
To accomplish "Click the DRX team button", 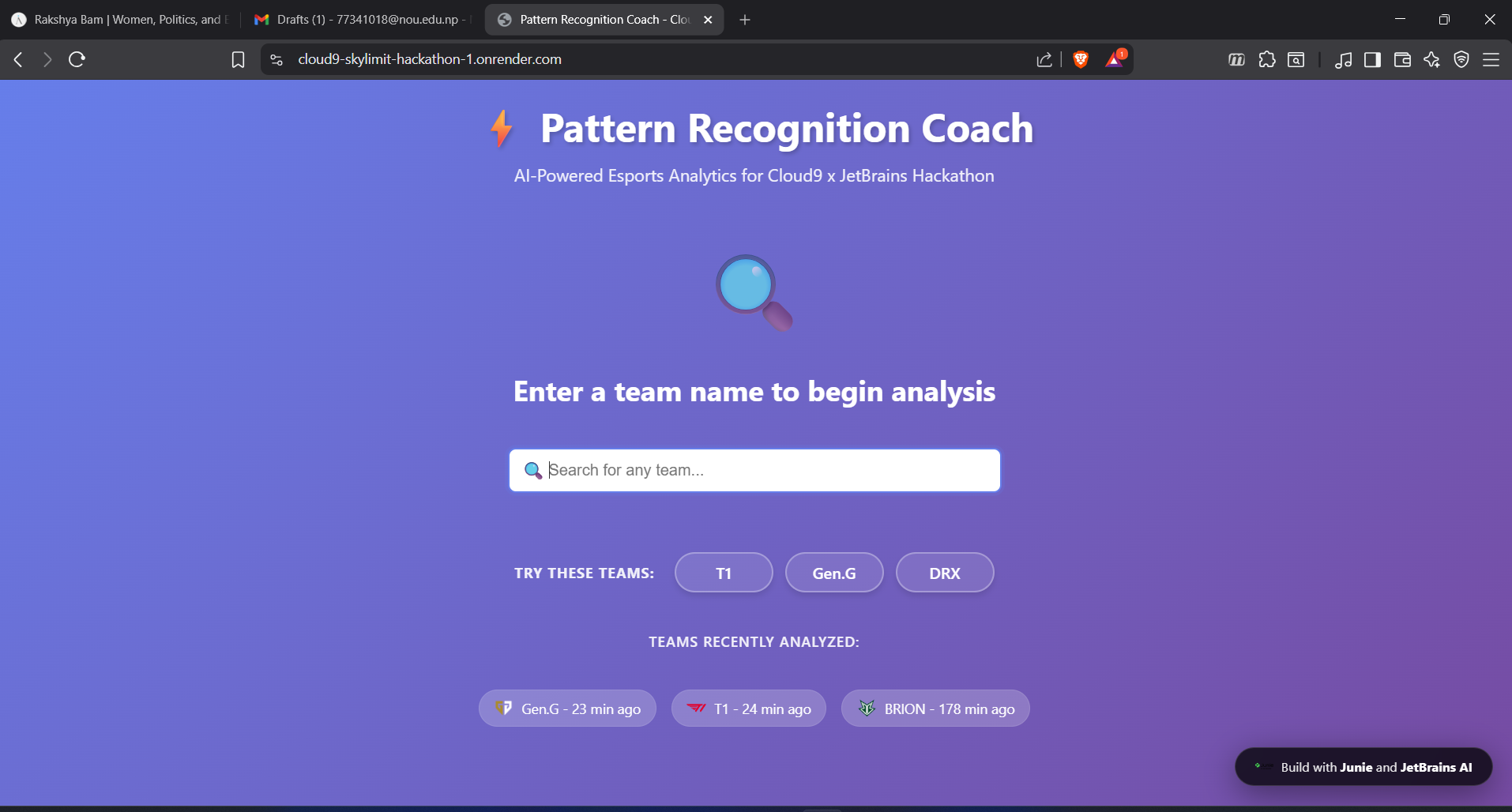I will pos(944,573).
